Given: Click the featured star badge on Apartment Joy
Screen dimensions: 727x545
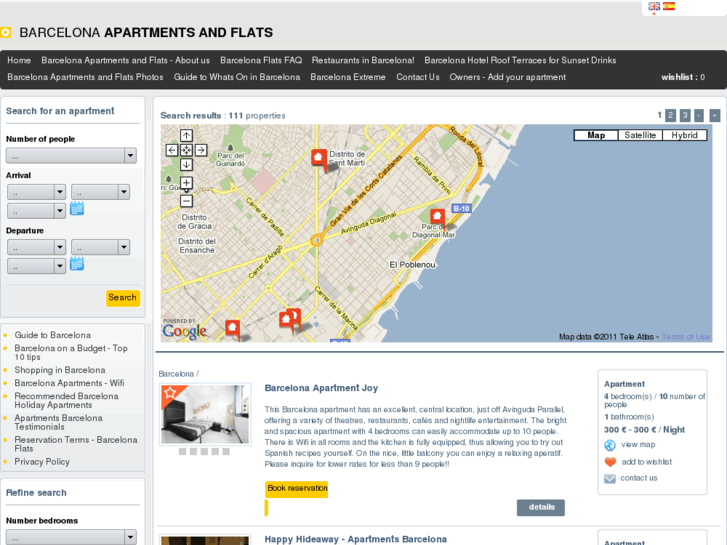Looking at the screenshot, I should (170, 393).
